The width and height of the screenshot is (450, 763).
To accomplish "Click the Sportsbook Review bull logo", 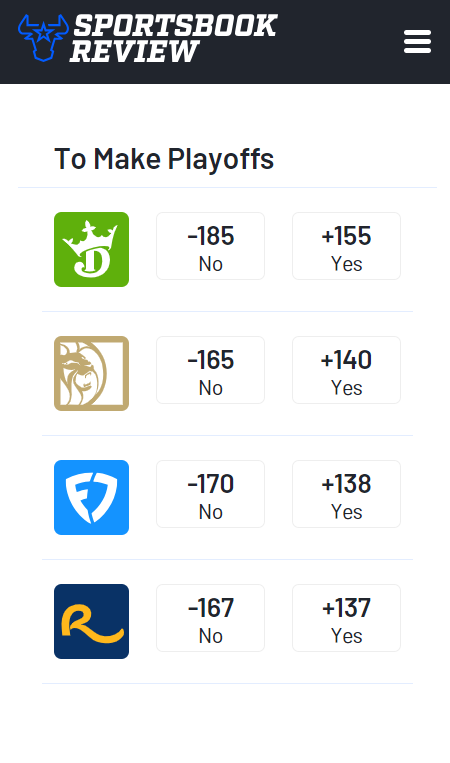I will point(43,38).
